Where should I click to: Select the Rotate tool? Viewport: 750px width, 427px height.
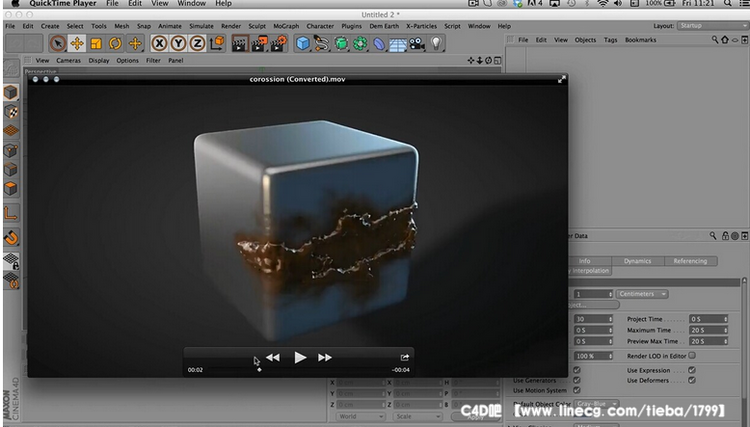tap(115, 44)
